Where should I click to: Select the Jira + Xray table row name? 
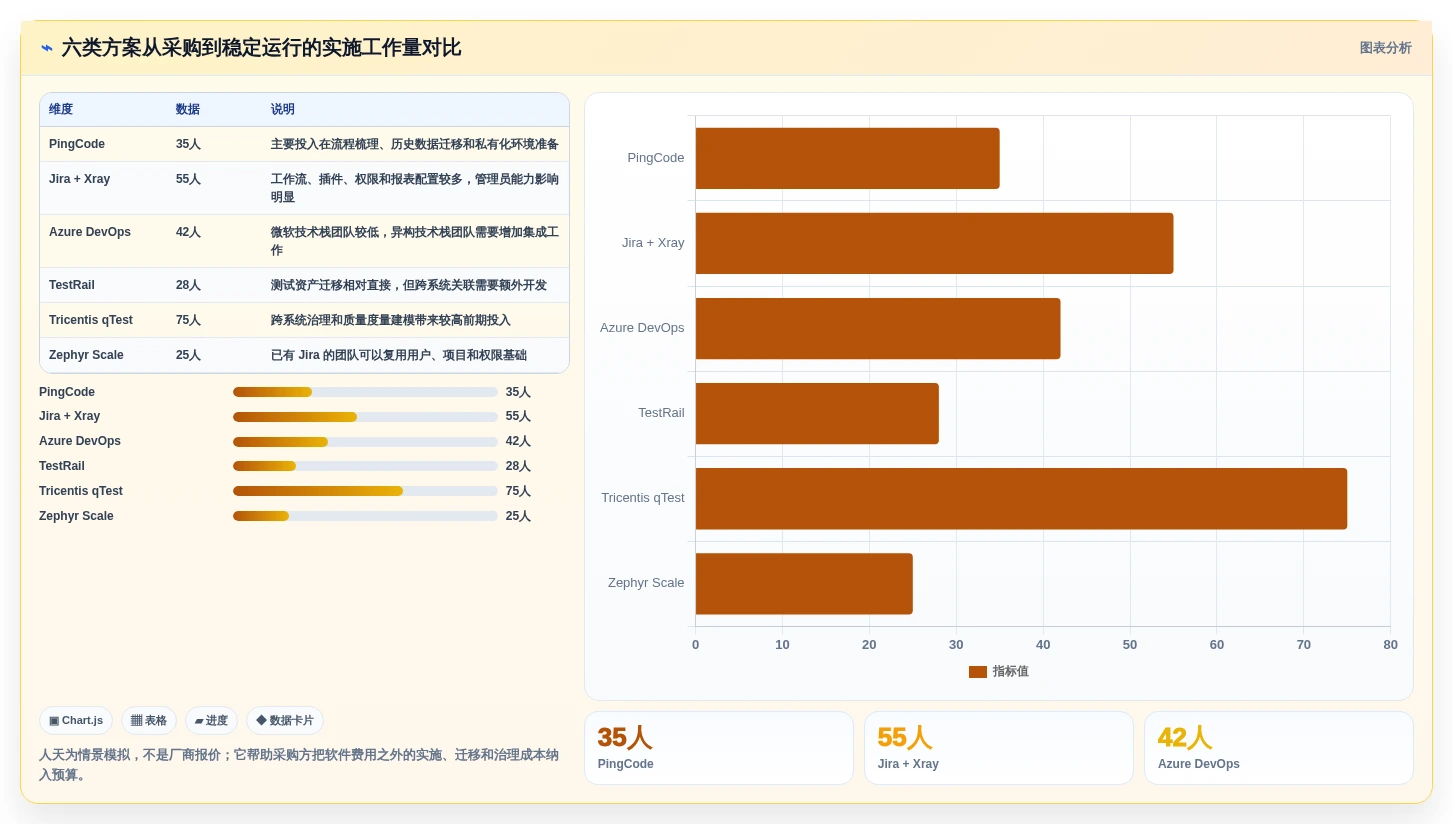tap(80, 179)
